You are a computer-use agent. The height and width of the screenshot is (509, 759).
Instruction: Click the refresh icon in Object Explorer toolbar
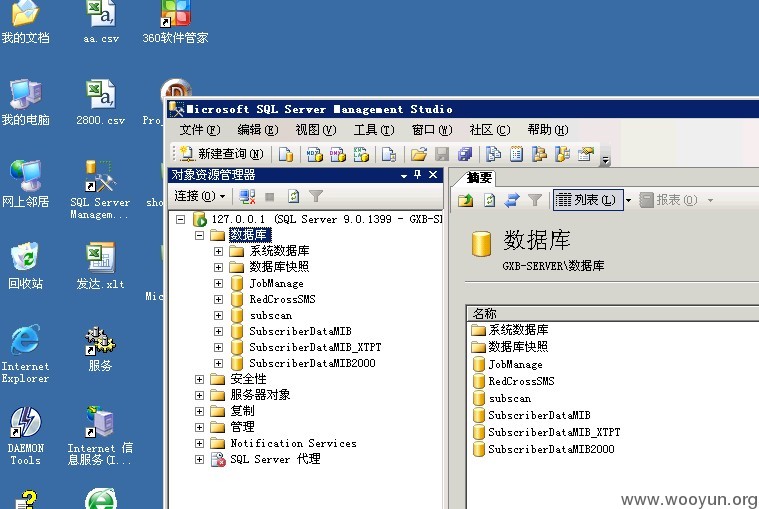coord(293,196)
